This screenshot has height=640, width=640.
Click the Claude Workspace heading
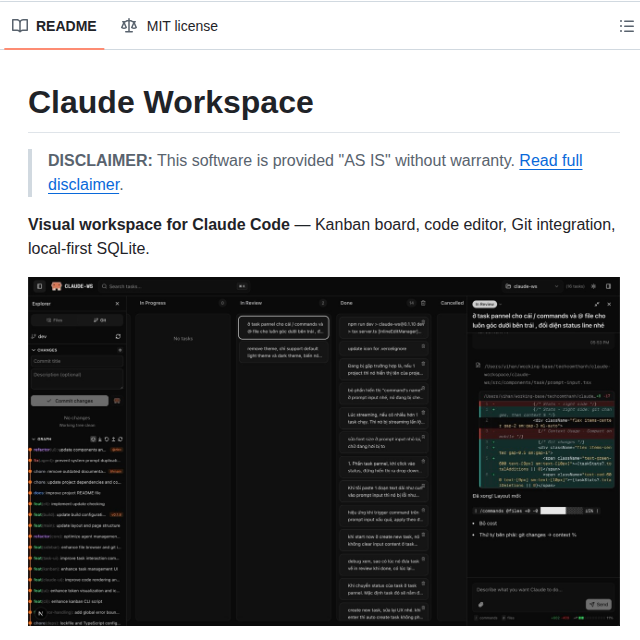click(x=171, y=102)
